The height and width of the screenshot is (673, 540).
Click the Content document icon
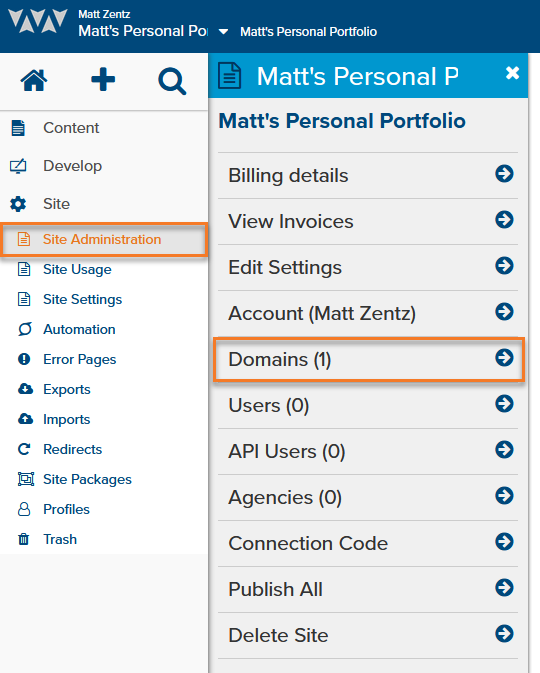[18, 128]
